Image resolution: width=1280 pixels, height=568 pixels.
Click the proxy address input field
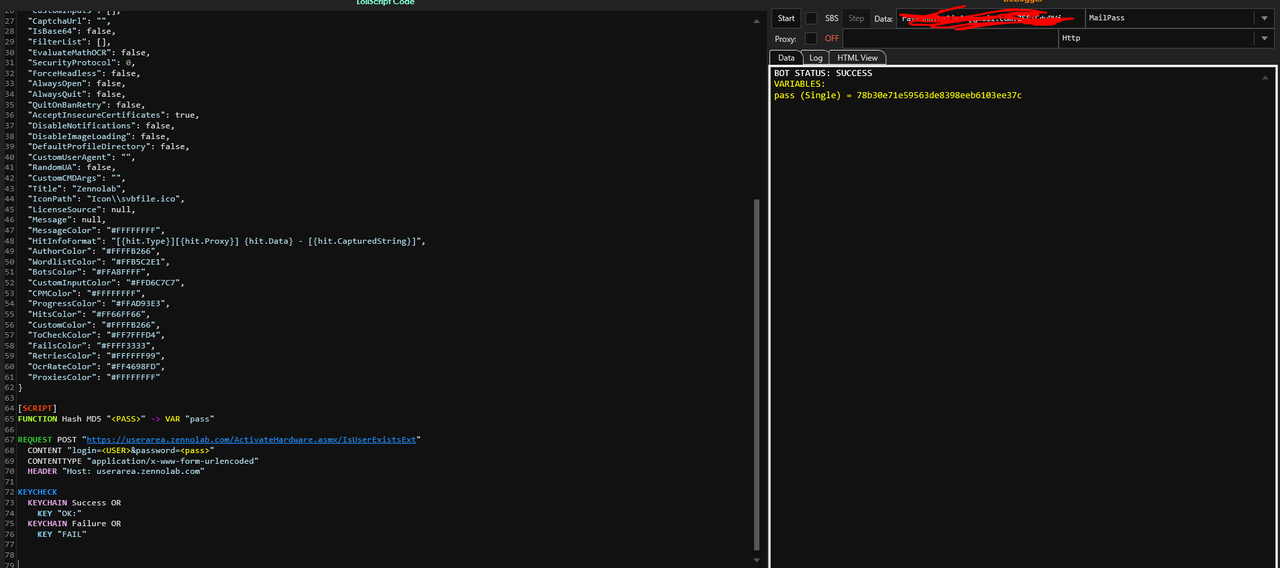(950, 38)
